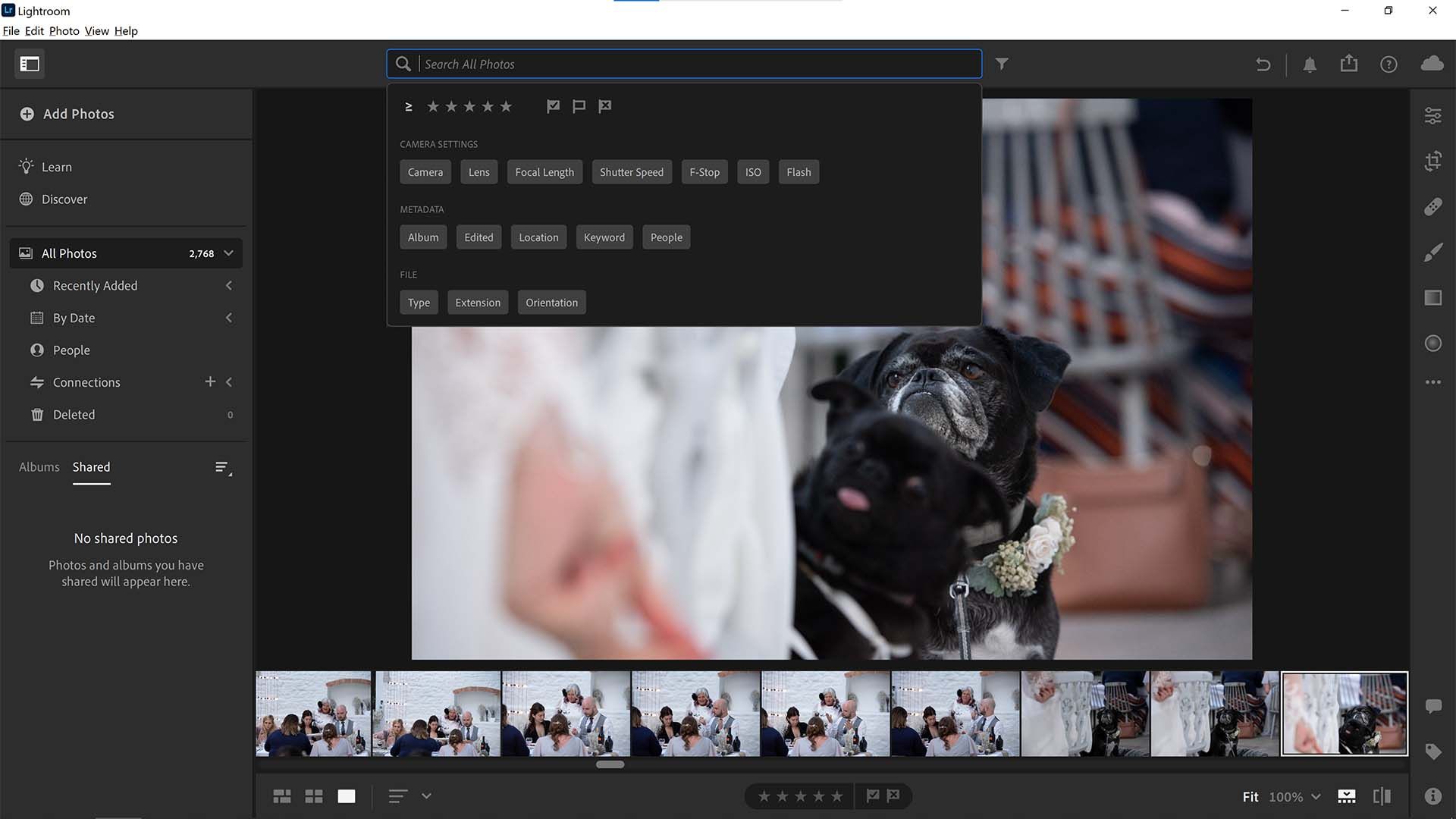Image resolution: width=1456 pixels, height=819 pixels.
Task: Expand the Recently Added section
Action: (229, 286)
